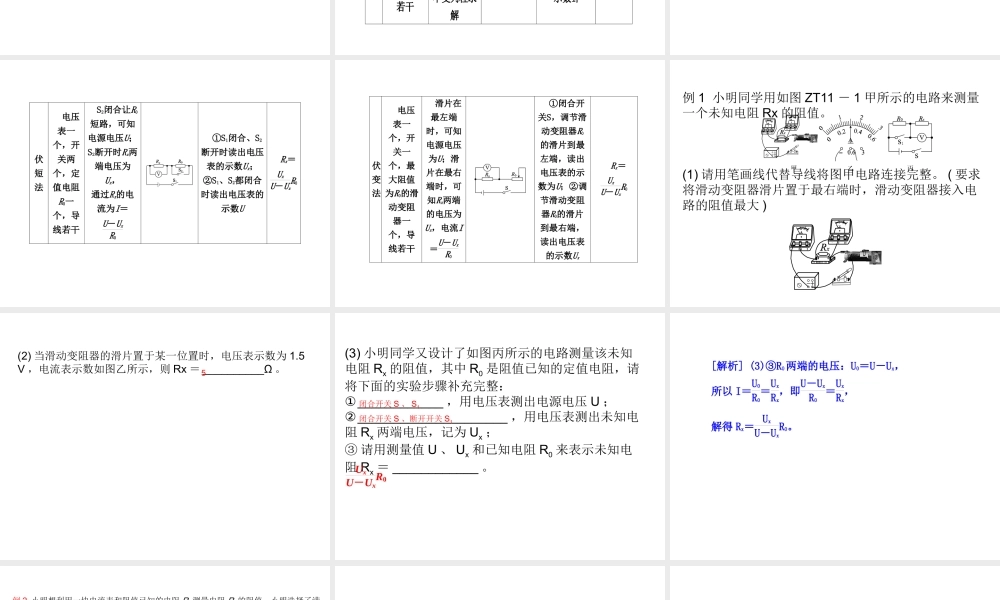Click the line '③ 请用测量值 U、Ux 和已知电阻 R₀'
Screen dimensions: 1000x600
coord(489,450)
